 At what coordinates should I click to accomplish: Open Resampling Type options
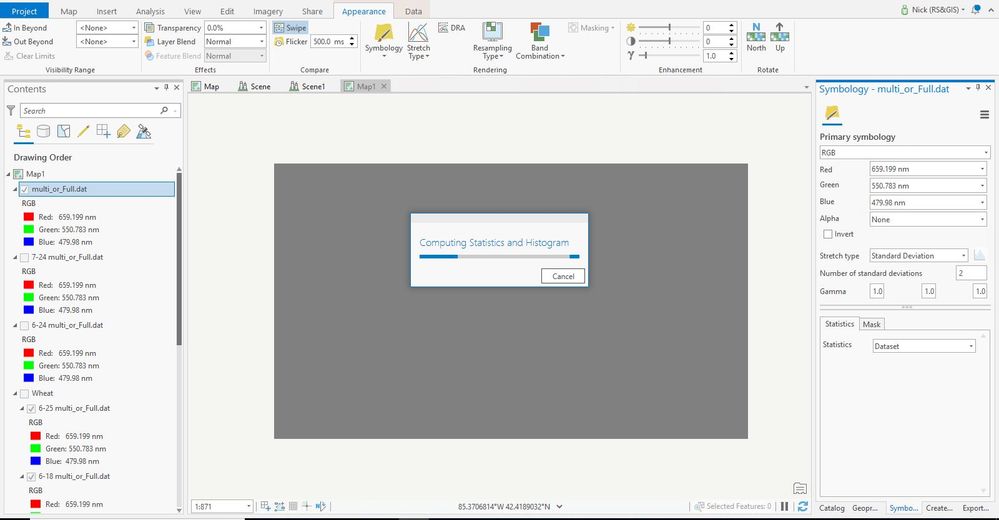coord(492,41)
